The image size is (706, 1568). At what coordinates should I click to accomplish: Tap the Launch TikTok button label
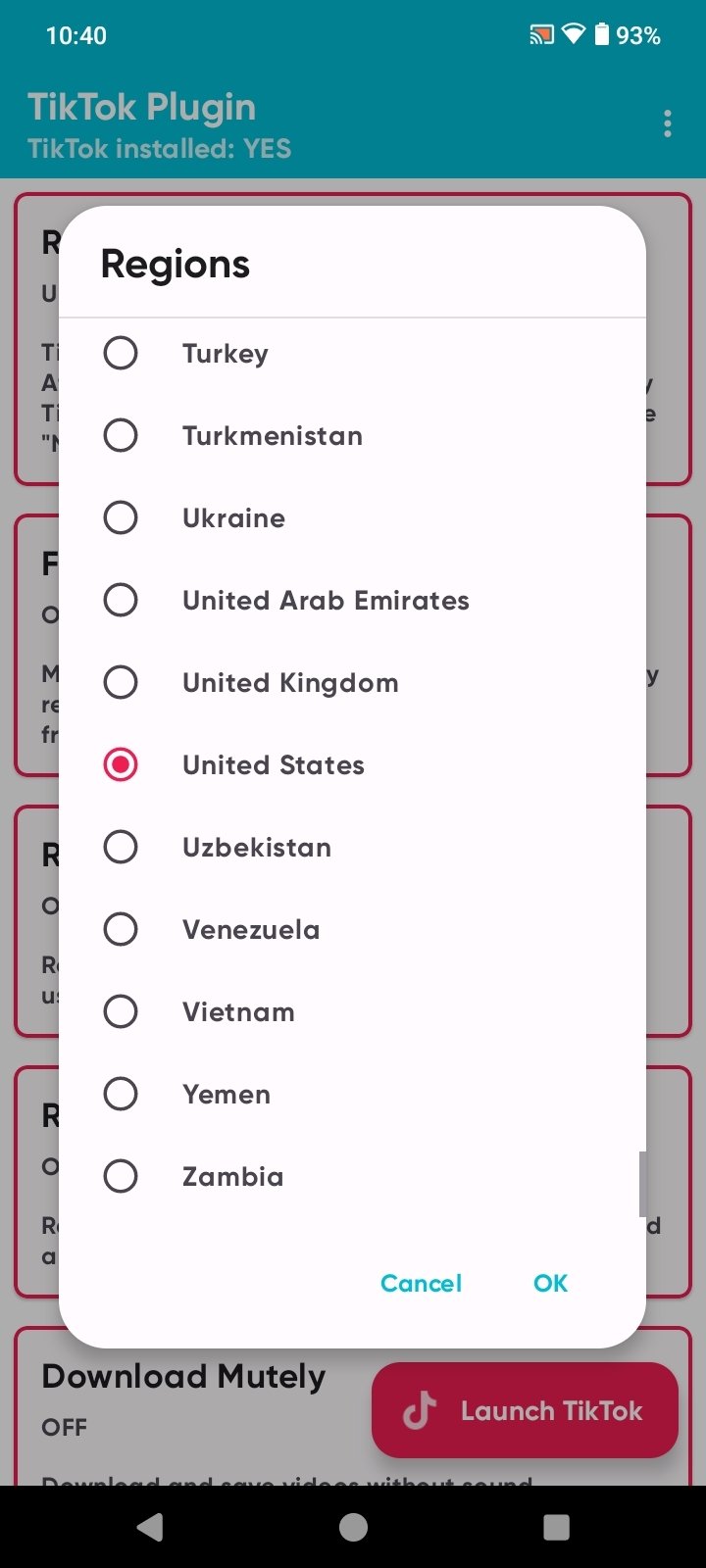pos(551,1411)
